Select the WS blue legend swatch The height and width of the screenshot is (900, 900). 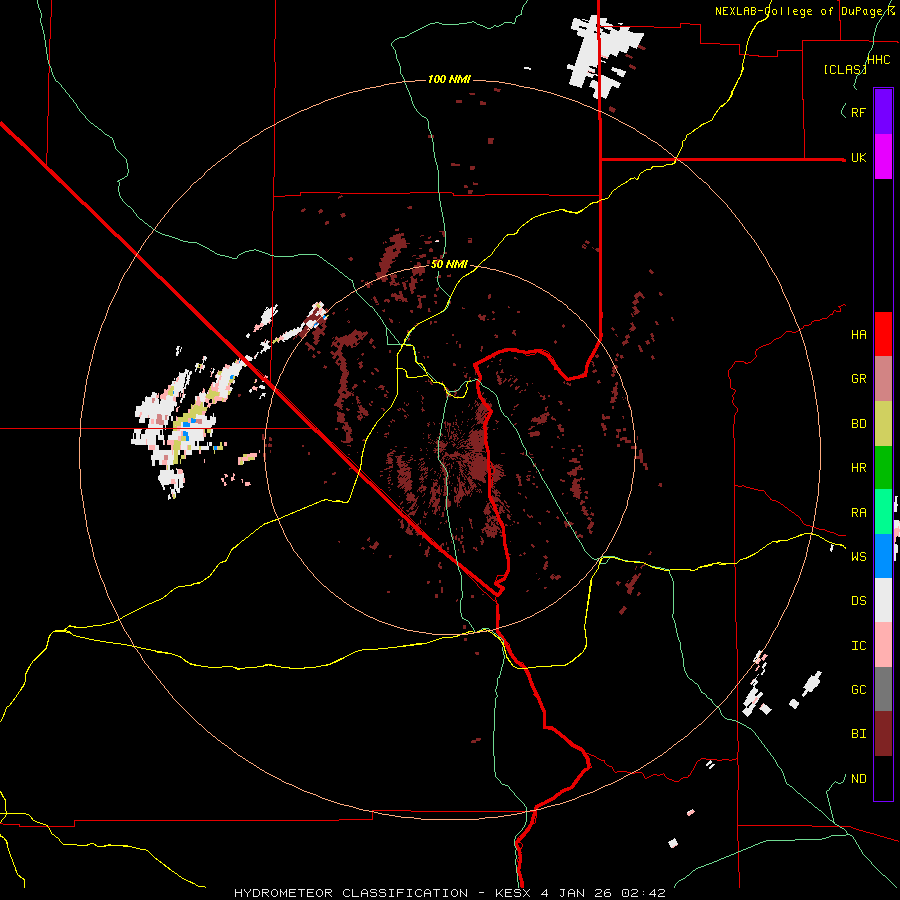(x=883, y=556)
